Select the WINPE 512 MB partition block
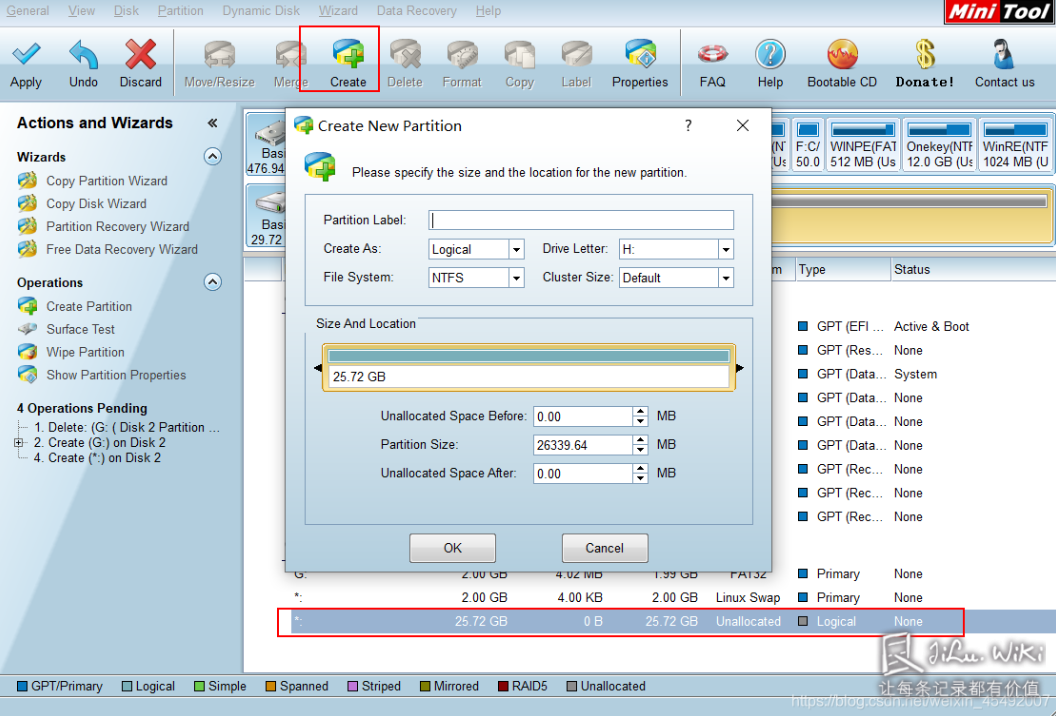The width and height of the screenshot is (1056, 716). 863,145
